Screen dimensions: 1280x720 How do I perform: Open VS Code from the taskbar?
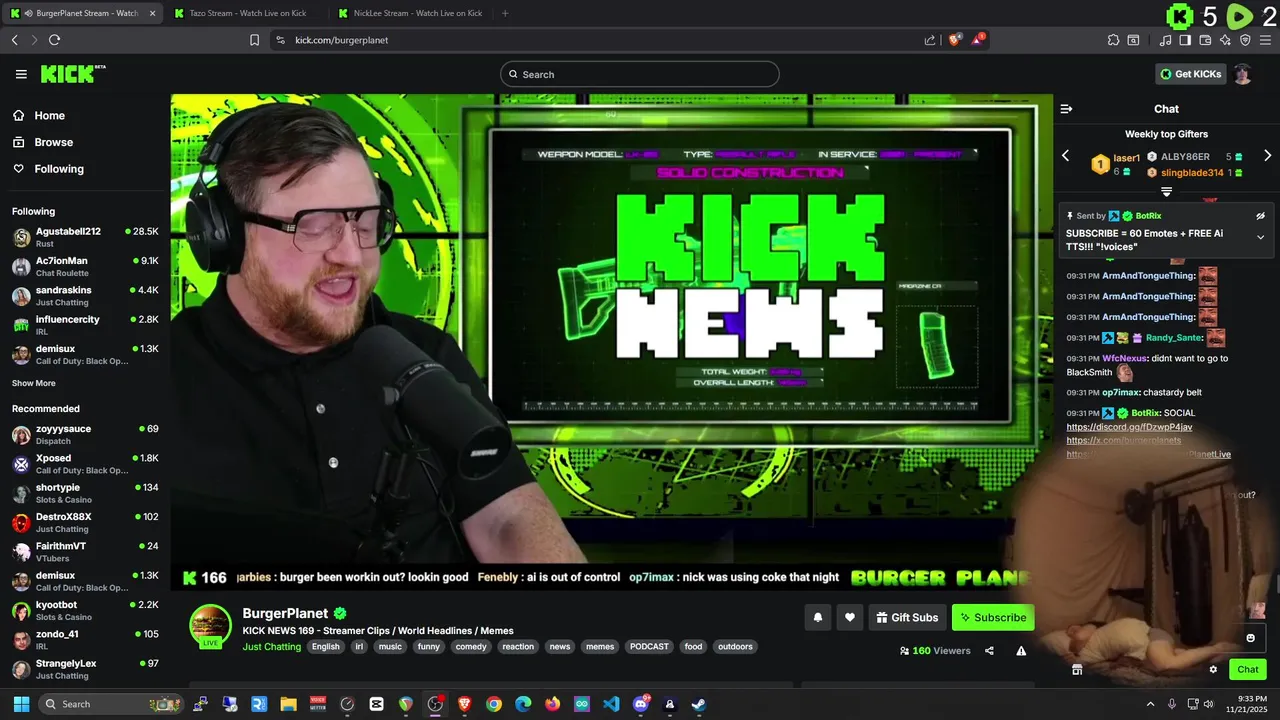pos(611,704)
